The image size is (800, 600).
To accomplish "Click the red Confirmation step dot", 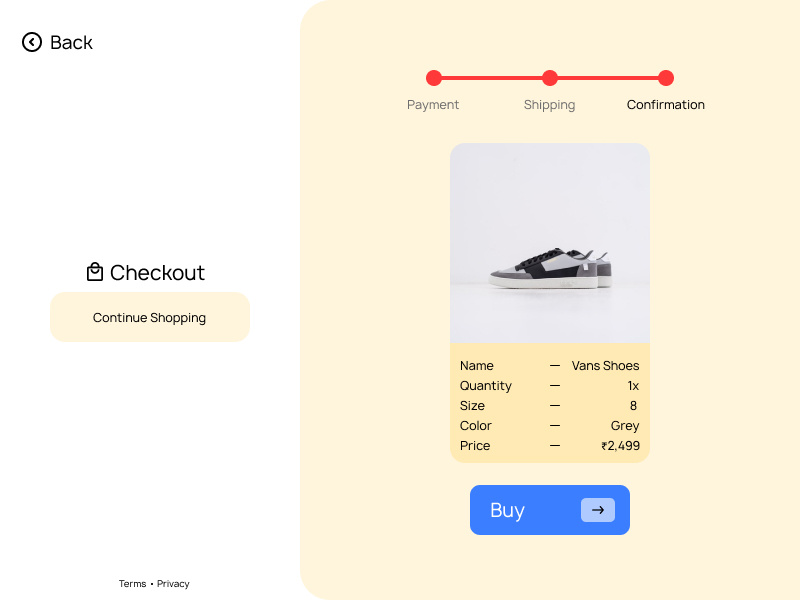I will point(666,77).
